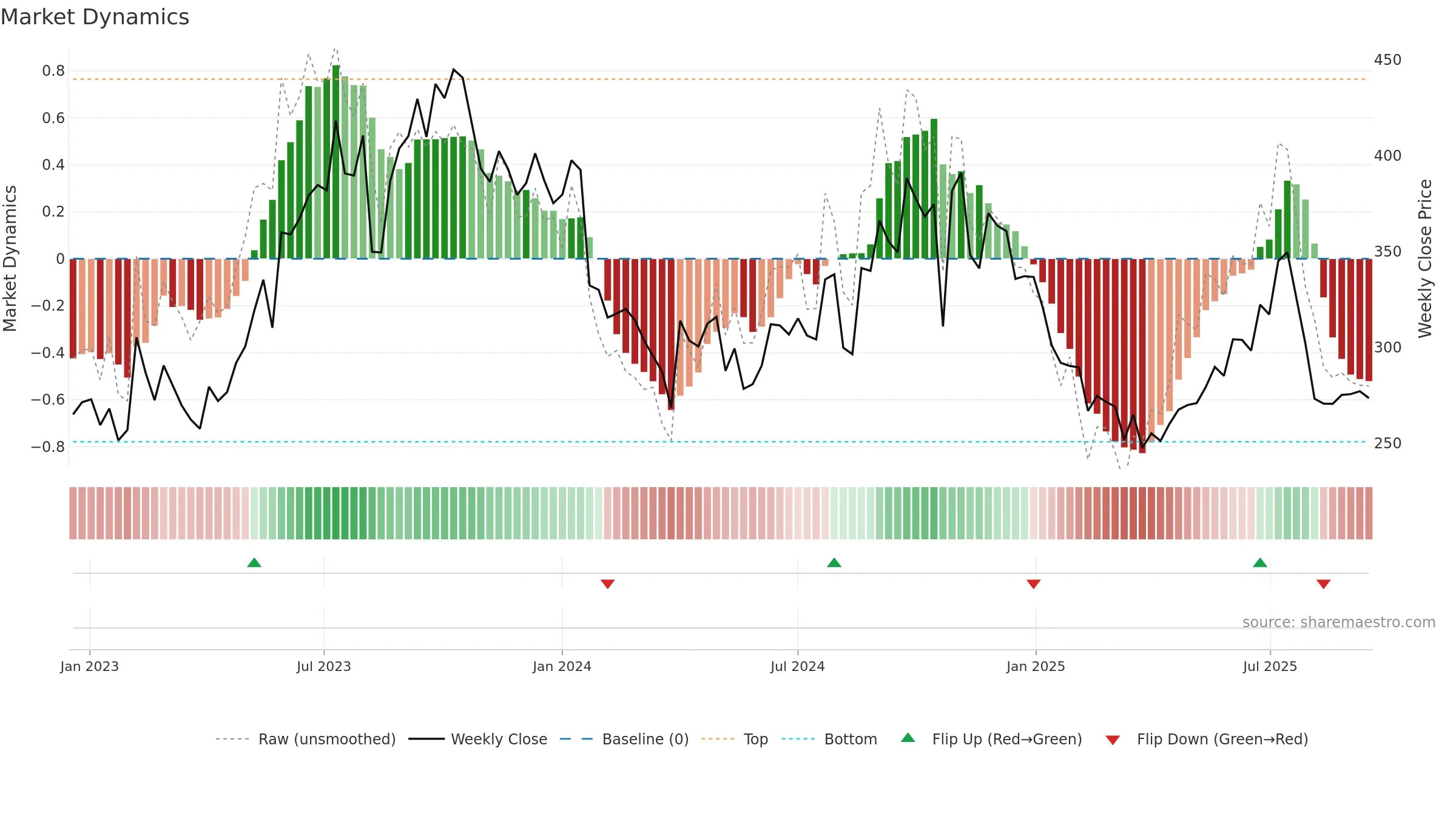Click the 350 right axis price label
Image resolution: width=1456 pixels, height=819 pixels.
click(1388, 252)
